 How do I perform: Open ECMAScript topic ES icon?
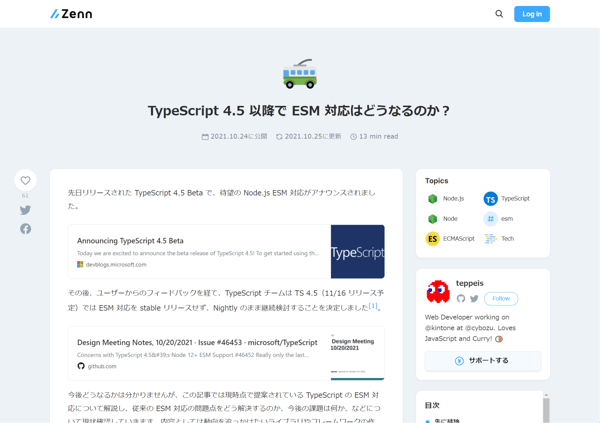click(x=432, y=239)
